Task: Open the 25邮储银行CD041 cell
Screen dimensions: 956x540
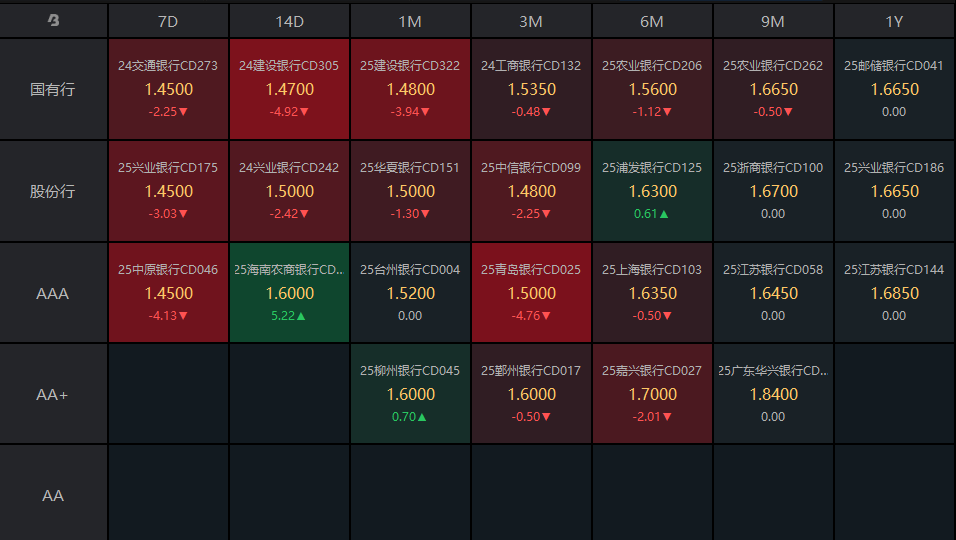Action: click(x=894, y=89)
